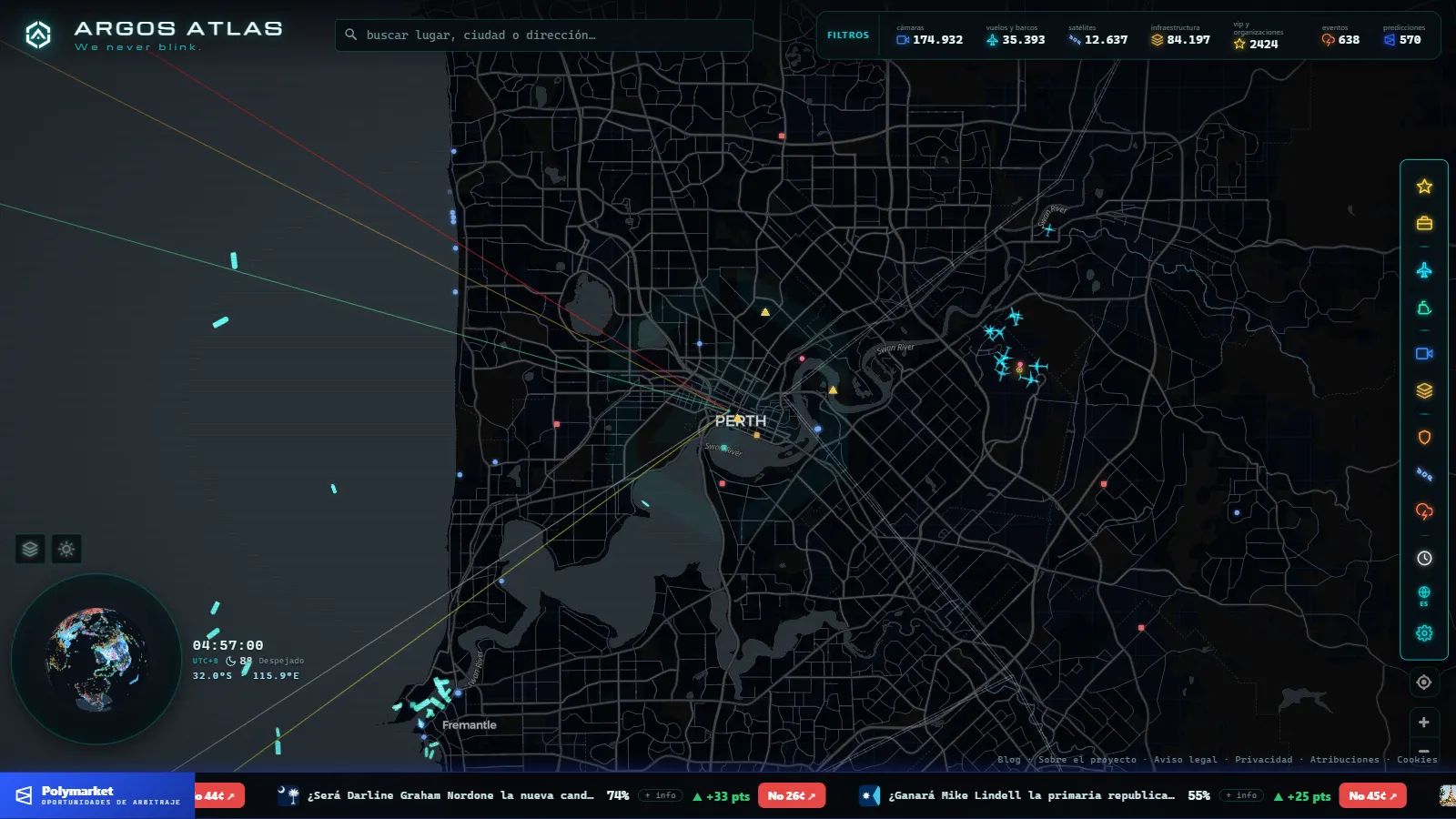The height and width of the screenshot is (819, 1456).
Task: Open the favorites star in right sidebar
Action: (x=1424, y=187)
